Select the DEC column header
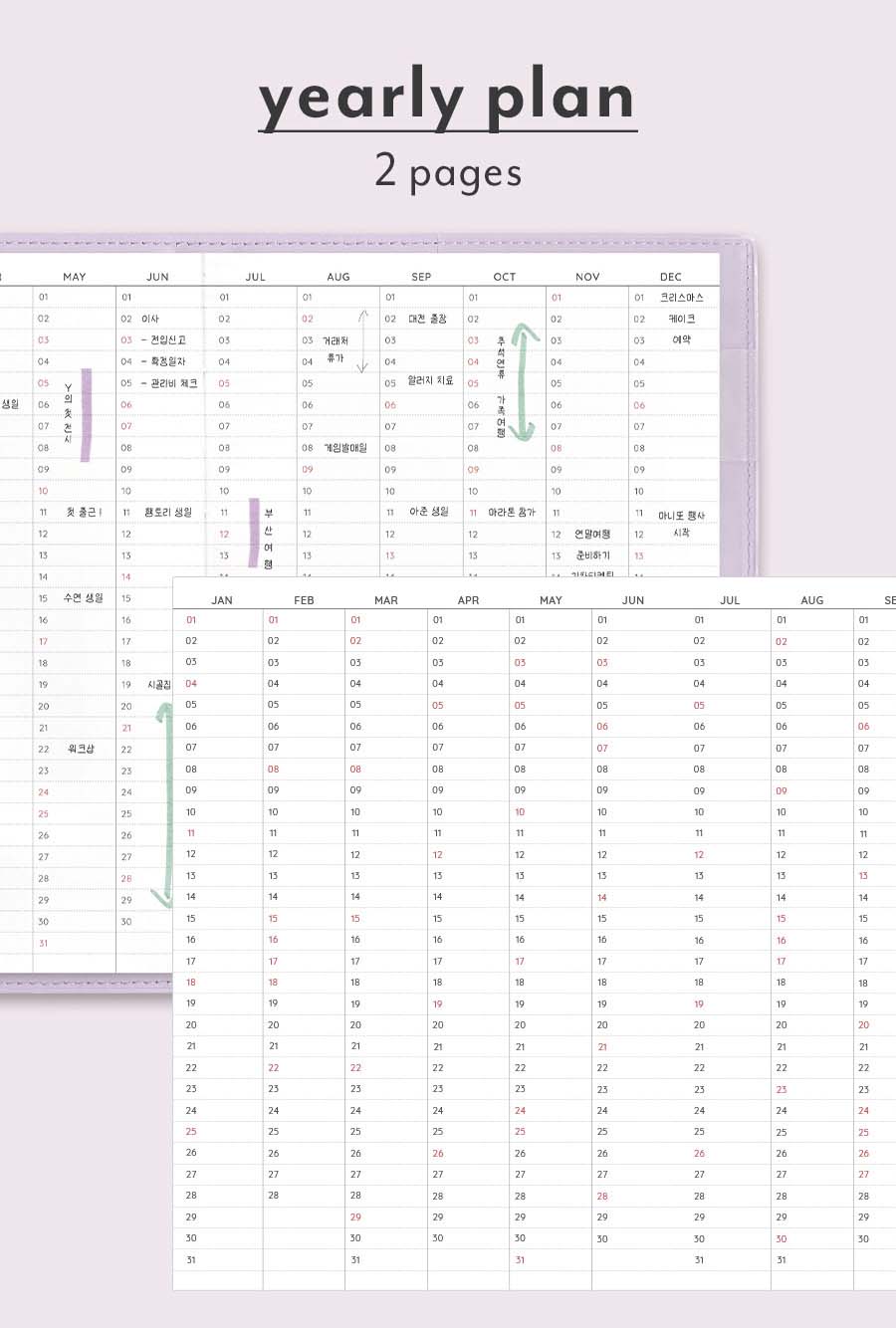Image resolution: width=896 pixels, height=1328 pixels. [x=671, y=277]
